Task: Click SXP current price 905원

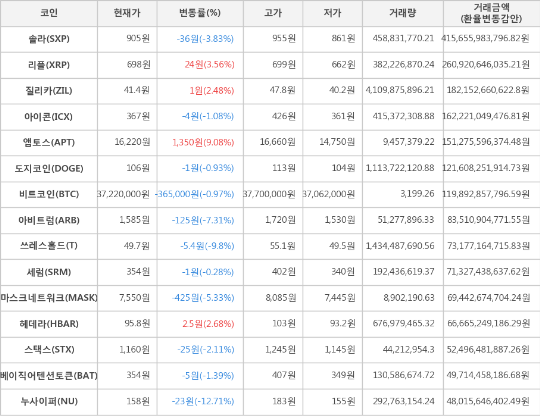Action: coord(138,39)
